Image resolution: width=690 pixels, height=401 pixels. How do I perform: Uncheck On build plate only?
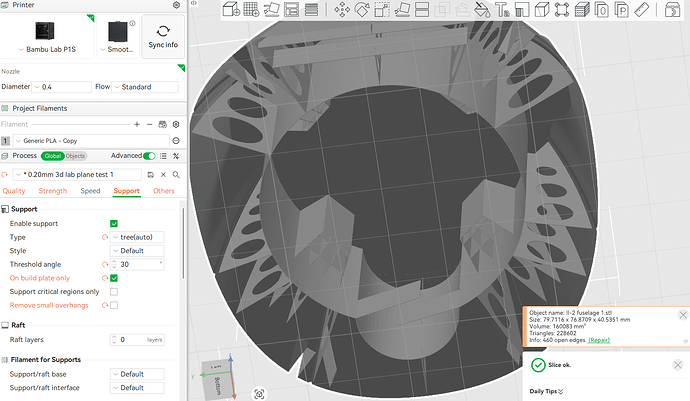[114, 278]
